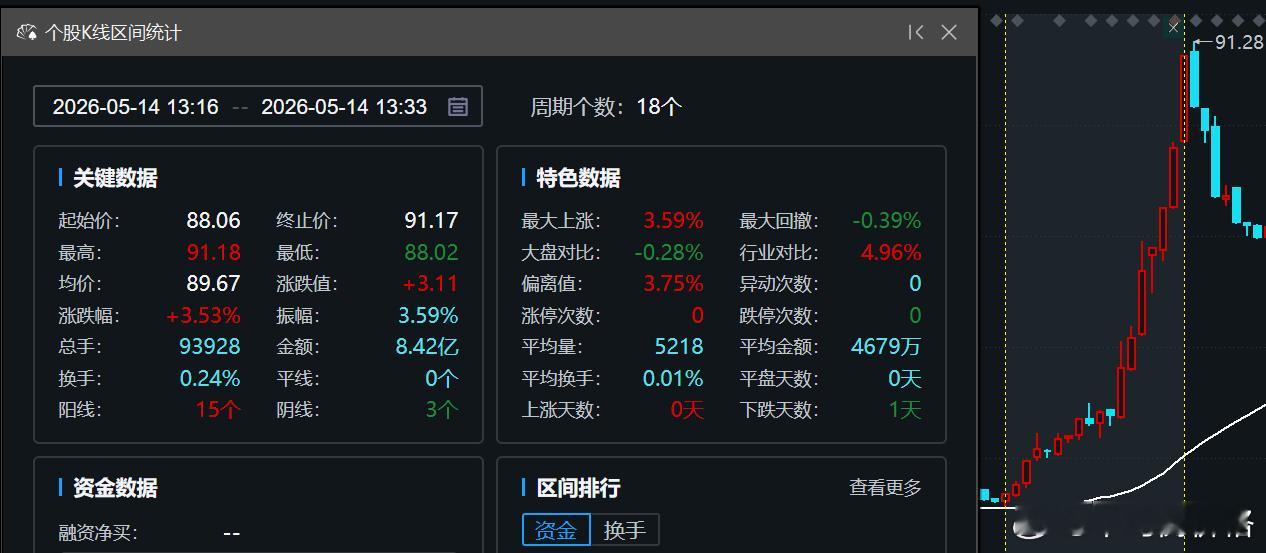Click the 涨跌值 value +3.11
This screenshot has height=553, width=1266.
[430, 284]
